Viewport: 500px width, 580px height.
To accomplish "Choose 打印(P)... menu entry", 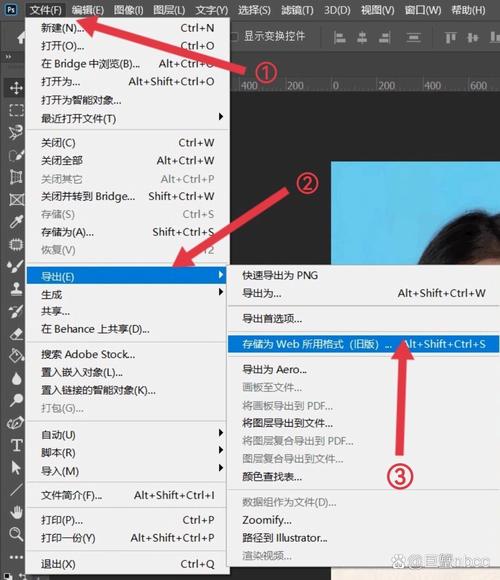I will pyautogui.click(x=127, y=520).
